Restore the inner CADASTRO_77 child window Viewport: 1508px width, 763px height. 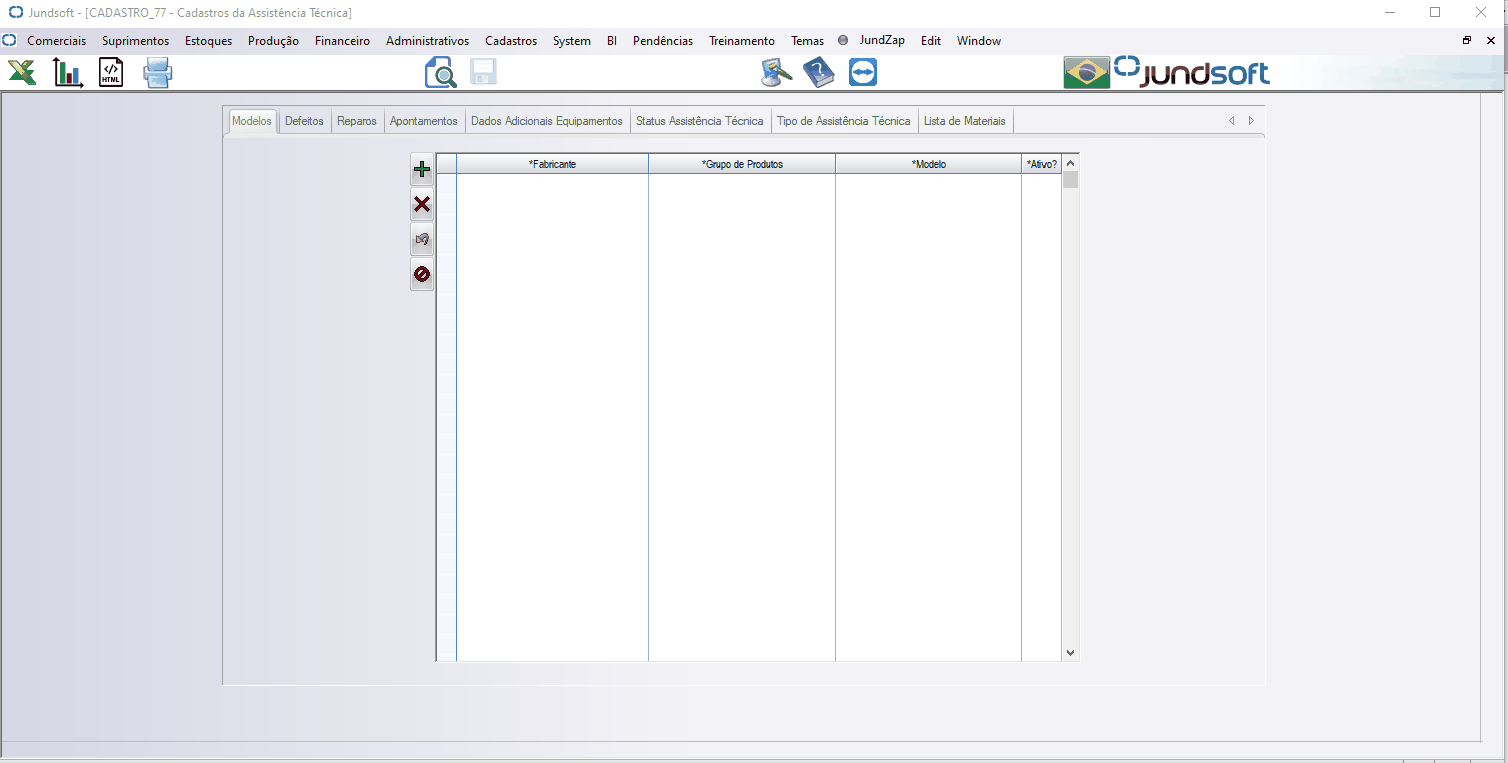point(1466,41)
